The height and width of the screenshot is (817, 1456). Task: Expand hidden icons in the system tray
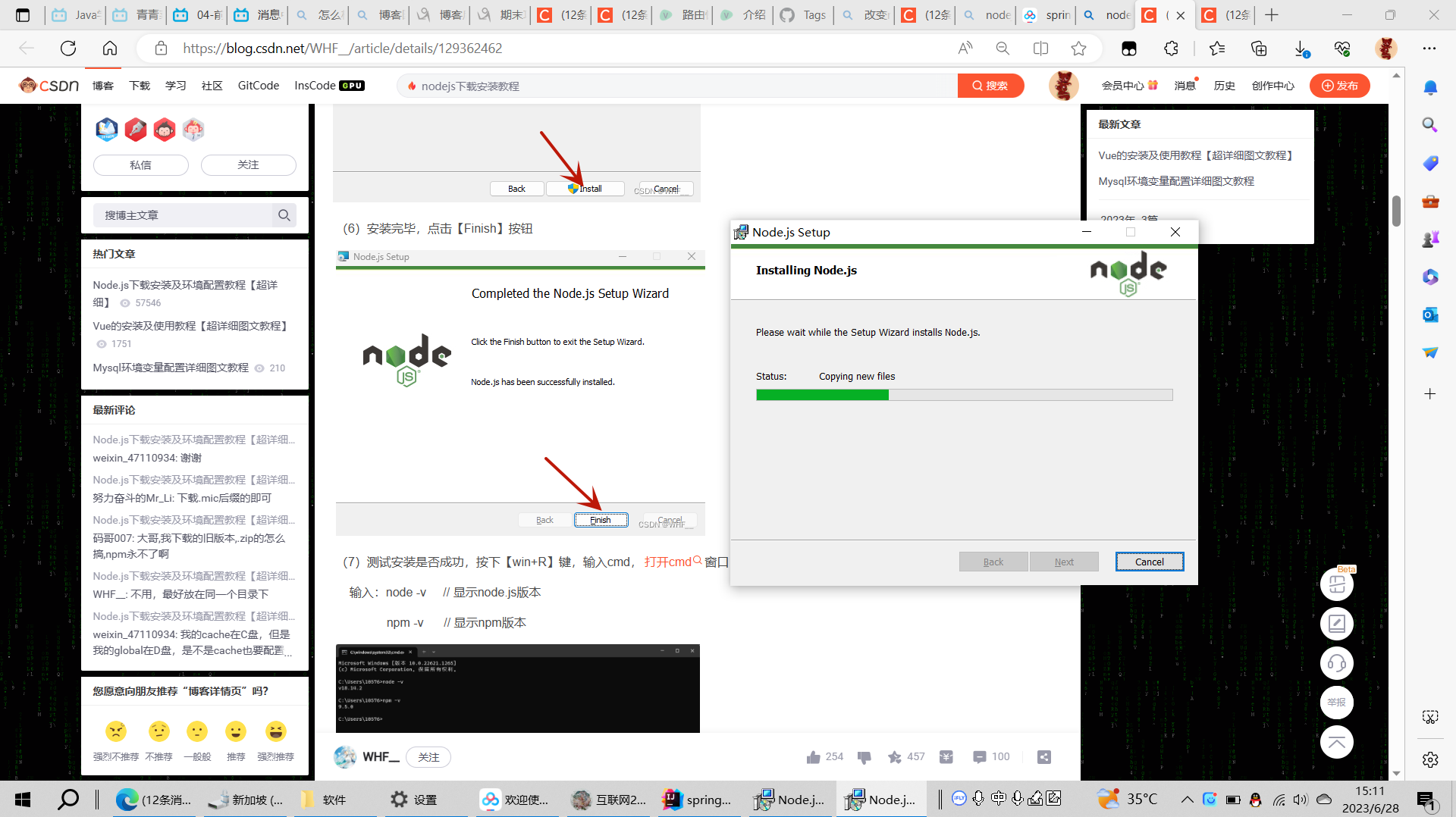click(1187, 799)
